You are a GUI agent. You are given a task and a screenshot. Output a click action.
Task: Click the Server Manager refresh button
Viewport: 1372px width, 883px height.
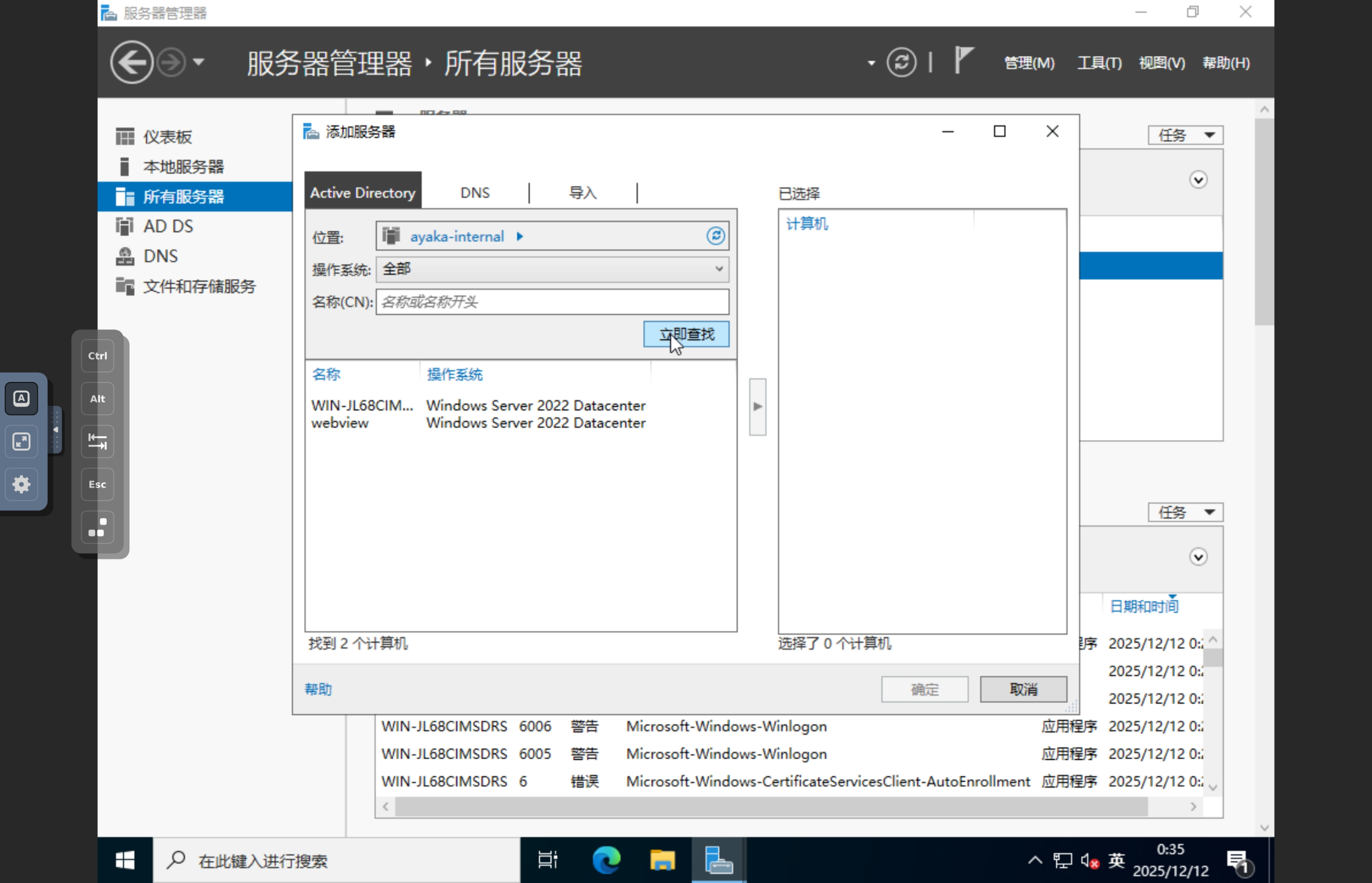[901, 62]
